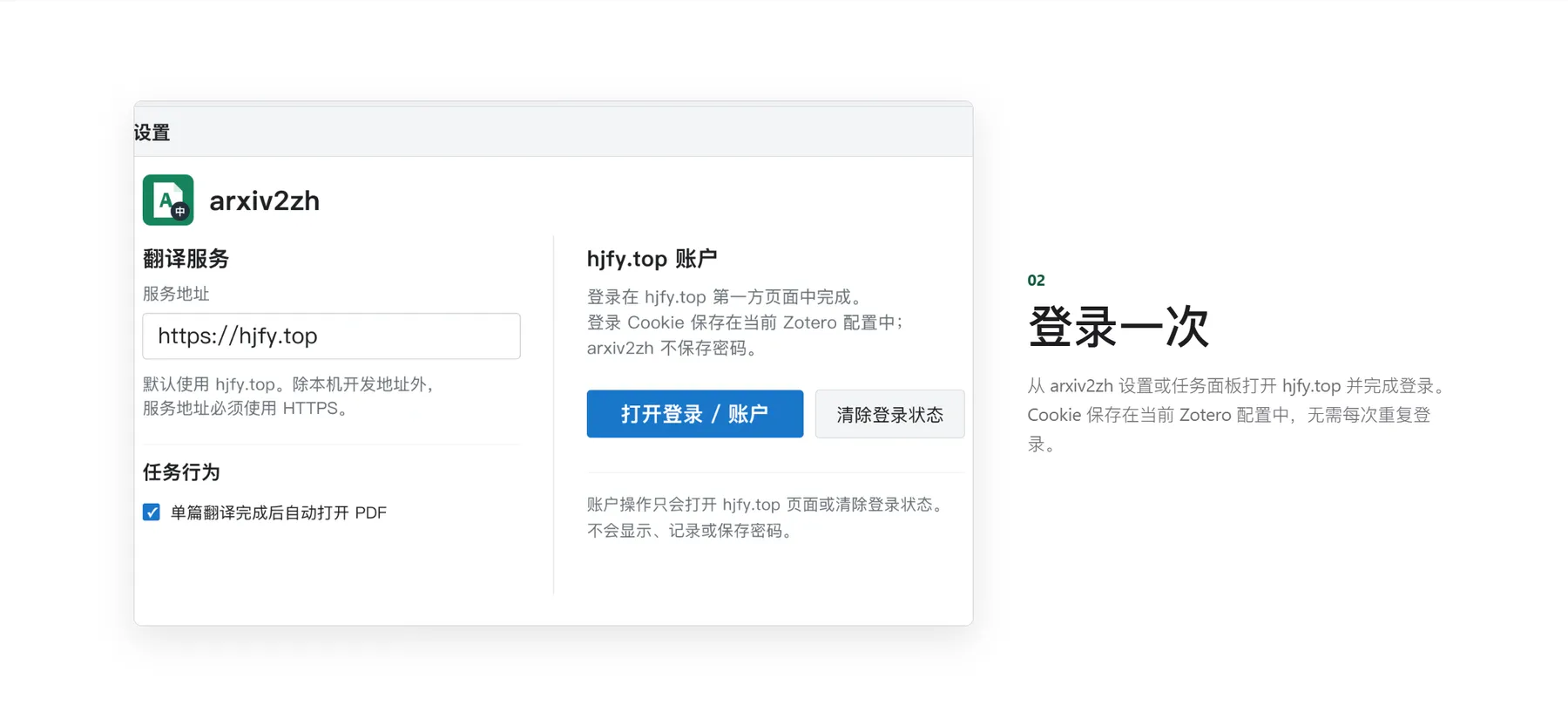This screenshot has height=726, width=1568.
Task: Click the note 服务地址必须使用 HTTPS
Action: click(247, 408)
